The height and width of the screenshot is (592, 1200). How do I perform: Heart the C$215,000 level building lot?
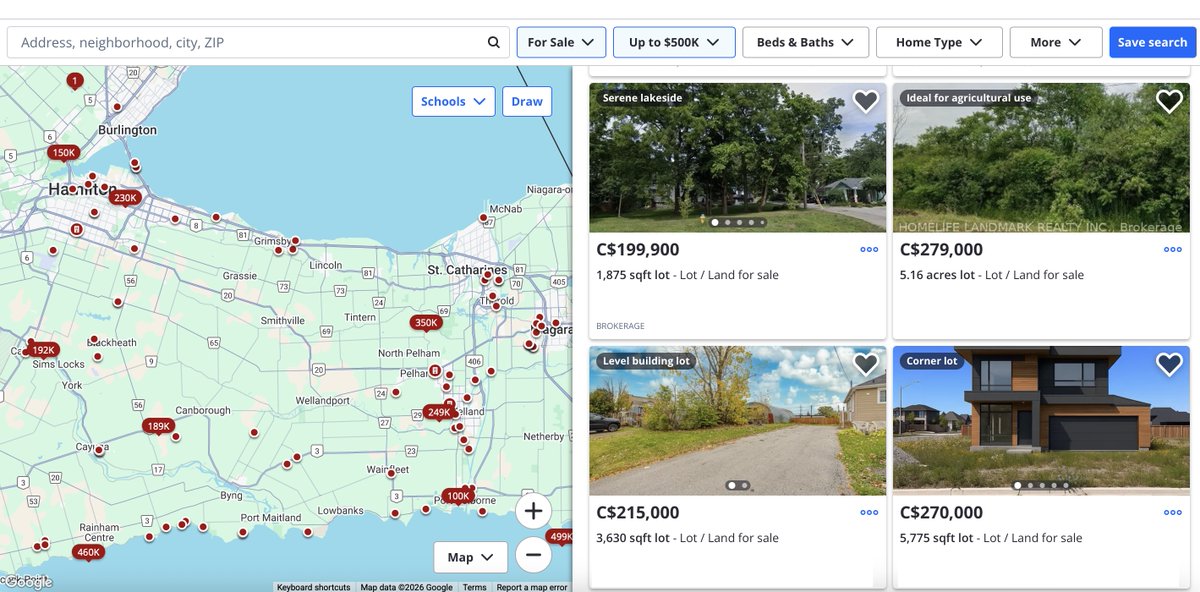point(865,364)
